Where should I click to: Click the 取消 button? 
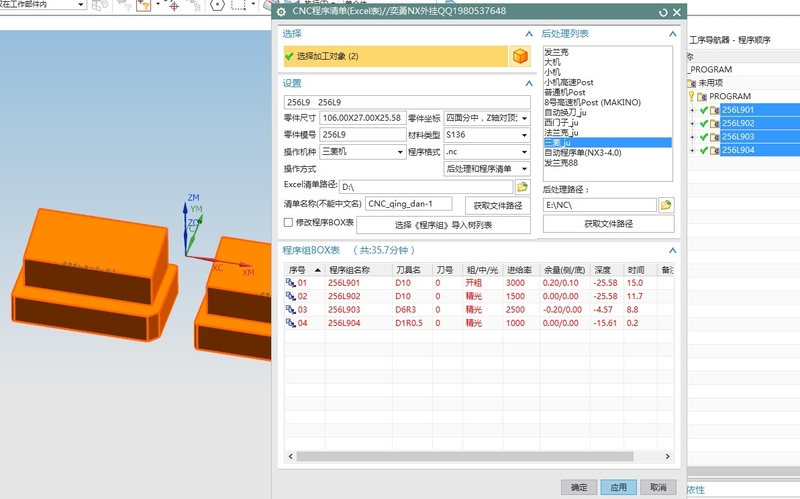tap(658, 487)
